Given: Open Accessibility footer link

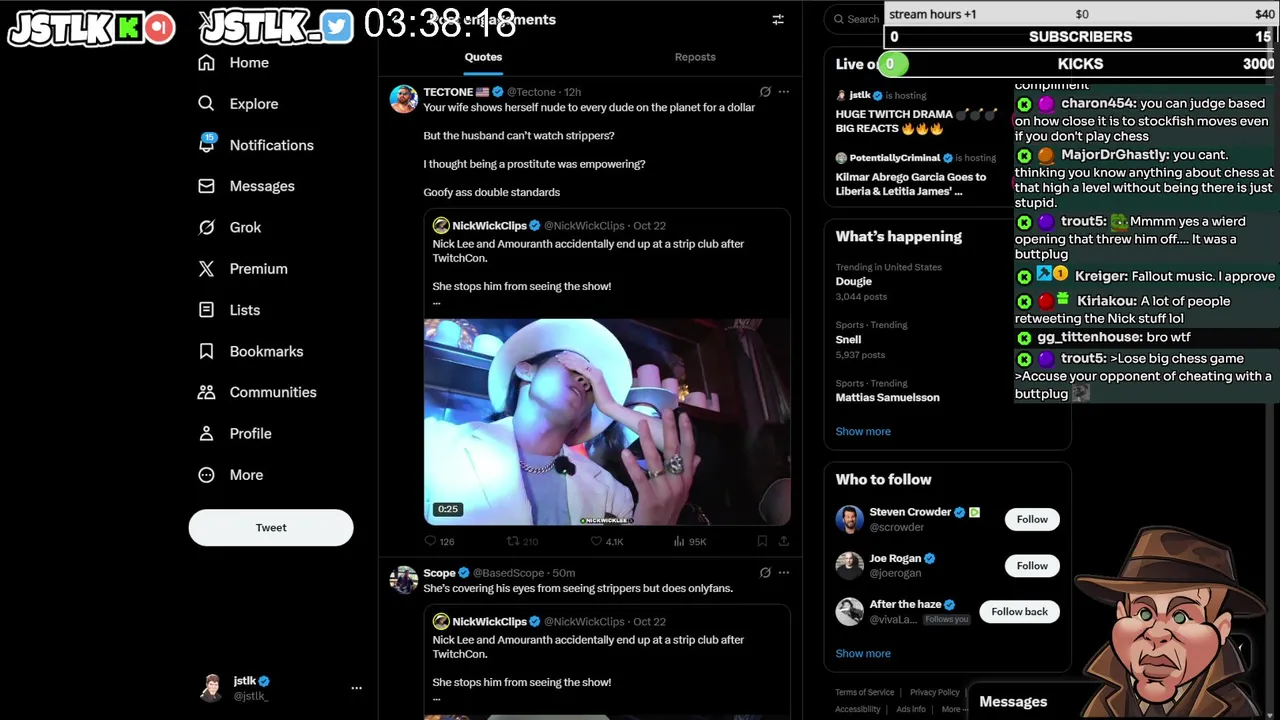Looking at the screenshot, I should pyautogui.click(x=858, y=709).
